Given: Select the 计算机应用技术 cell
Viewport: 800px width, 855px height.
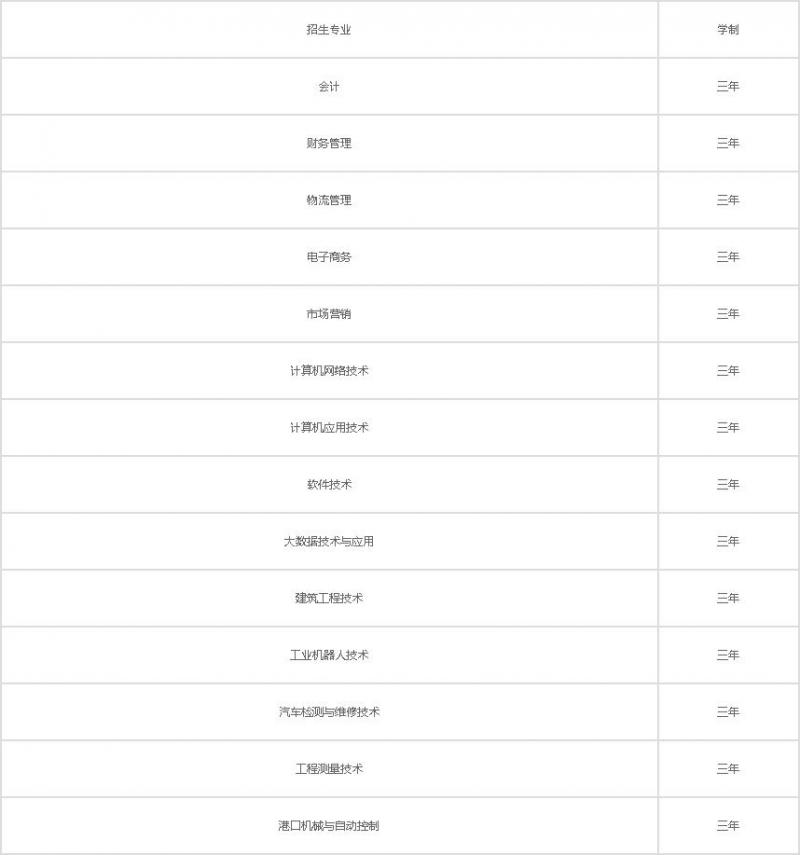Looking at the screenshot, I should tap(329, 428).
